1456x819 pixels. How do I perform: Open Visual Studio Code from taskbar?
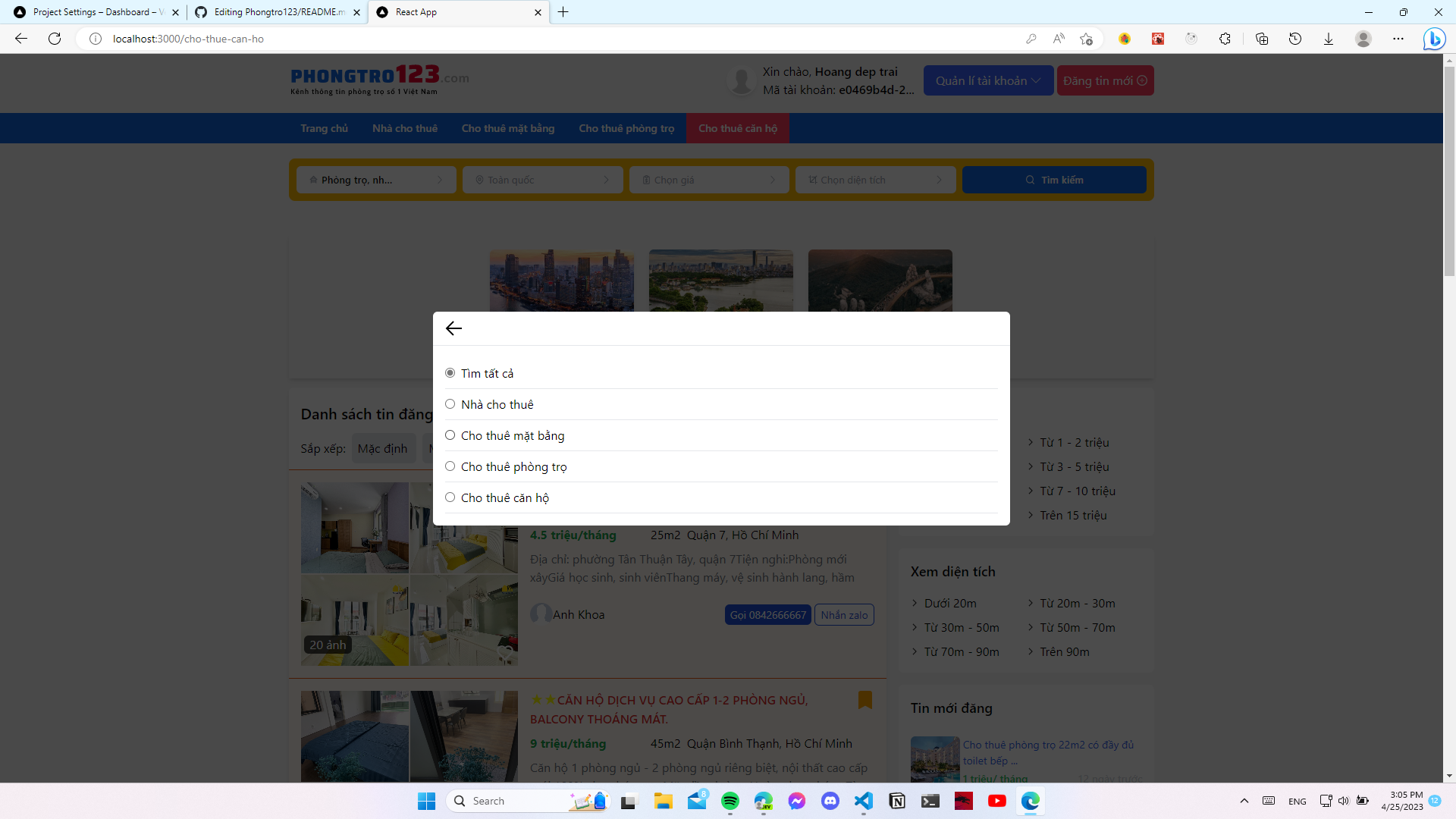(864, 801)
